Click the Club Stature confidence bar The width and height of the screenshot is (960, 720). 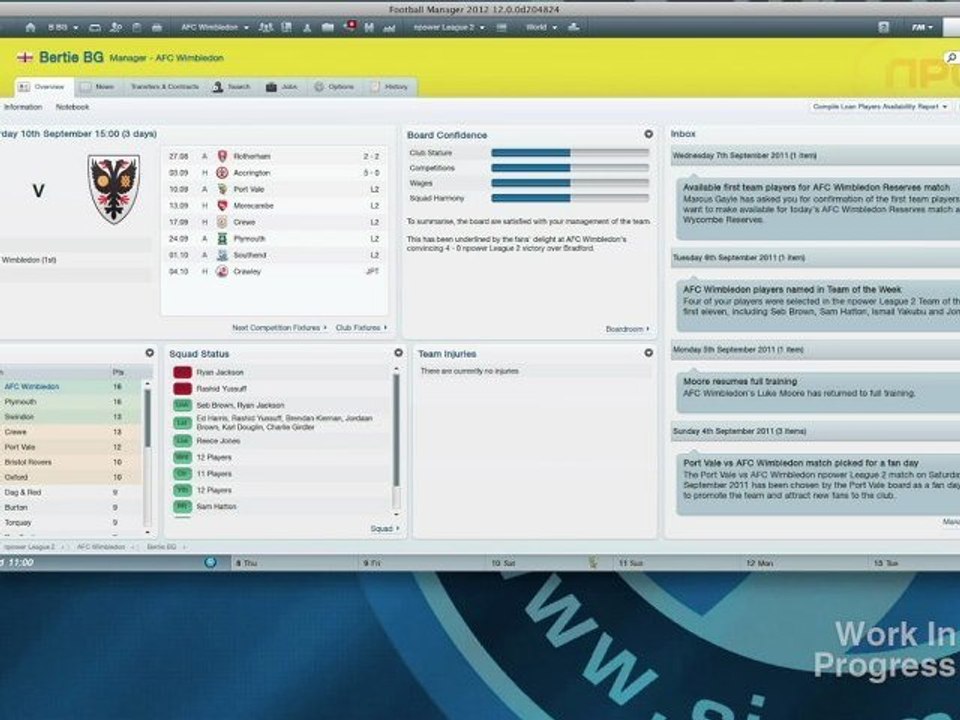point(570,153)
